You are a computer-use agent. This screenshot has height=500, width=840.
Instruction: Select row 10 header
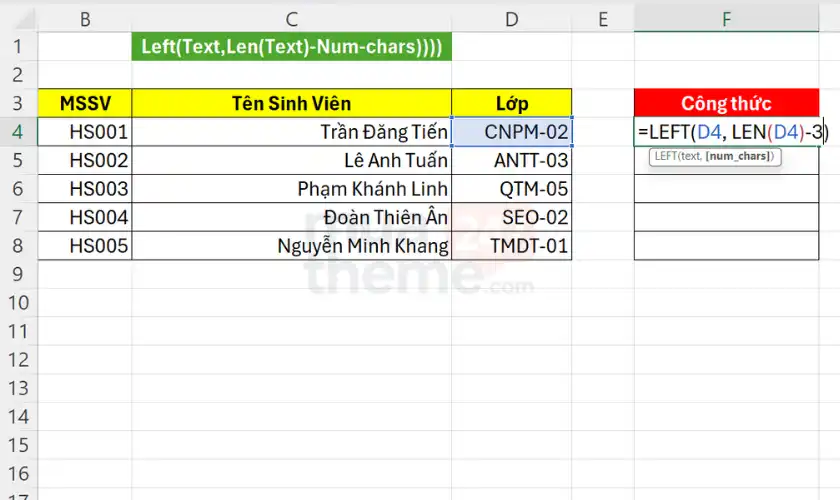(18, 302)
